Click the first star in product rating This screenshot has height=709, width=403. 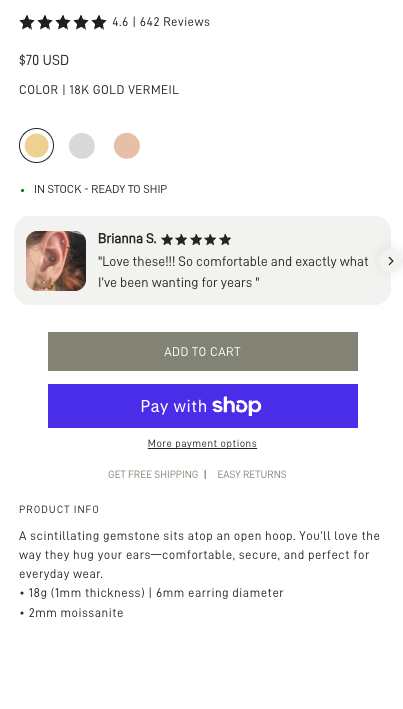pyautogui.click(x=27, y=22)
